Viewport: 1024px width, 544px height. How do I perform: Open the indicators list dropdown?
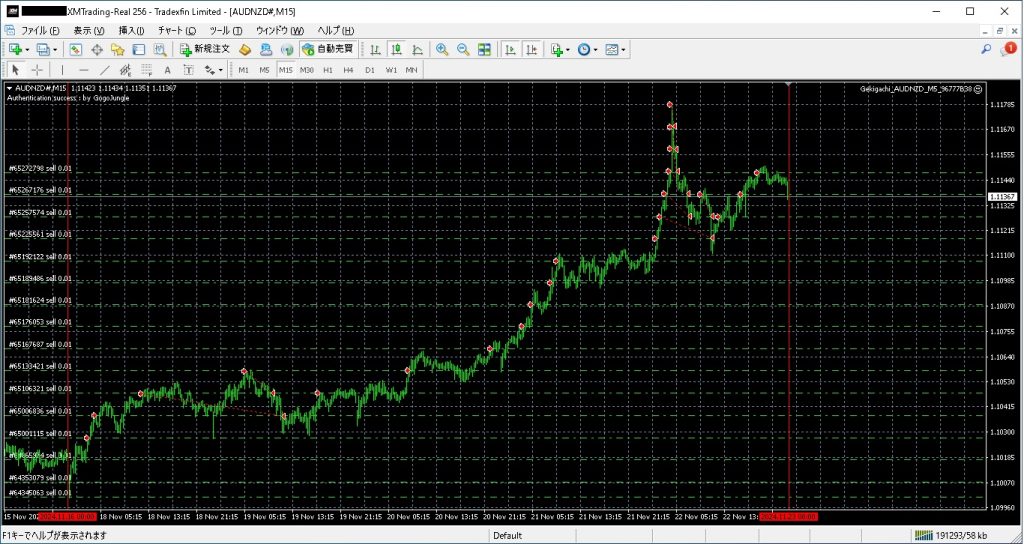[567, 49]
